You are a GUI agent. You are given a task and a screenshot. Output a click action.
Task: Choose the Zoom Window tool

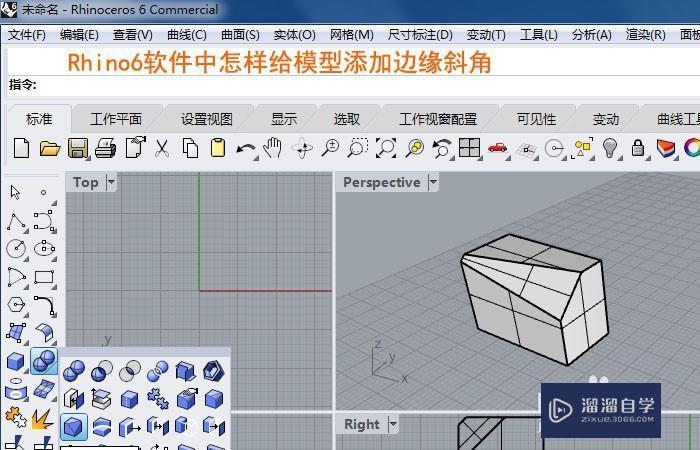tap(358, 148)
